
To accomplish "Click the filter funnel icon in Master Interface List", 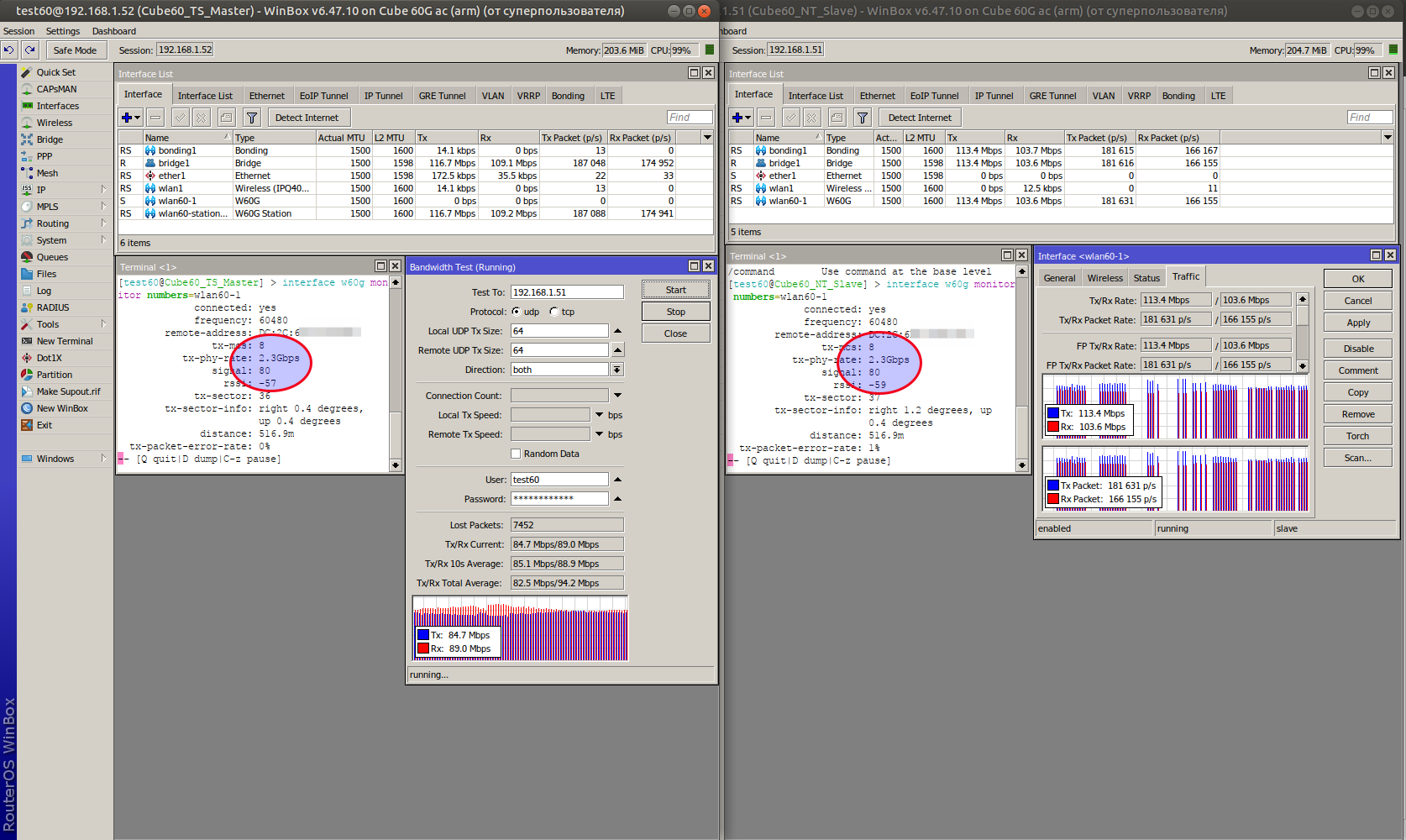I will coord(252,118).
